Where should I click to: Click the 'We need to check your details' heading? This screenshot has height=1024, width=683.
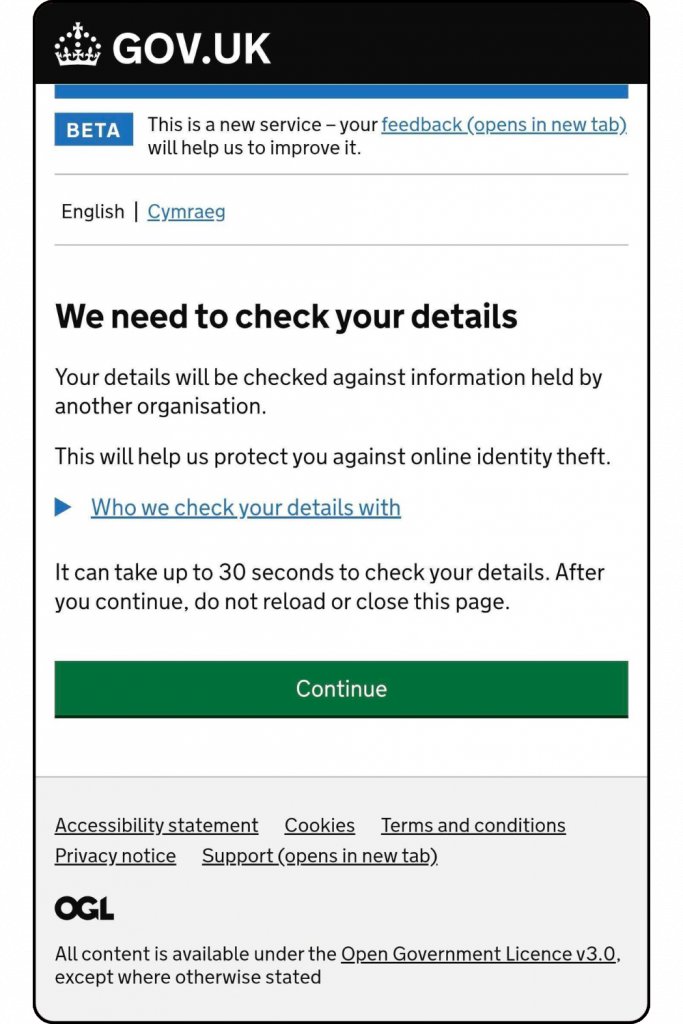coord(286,317)
